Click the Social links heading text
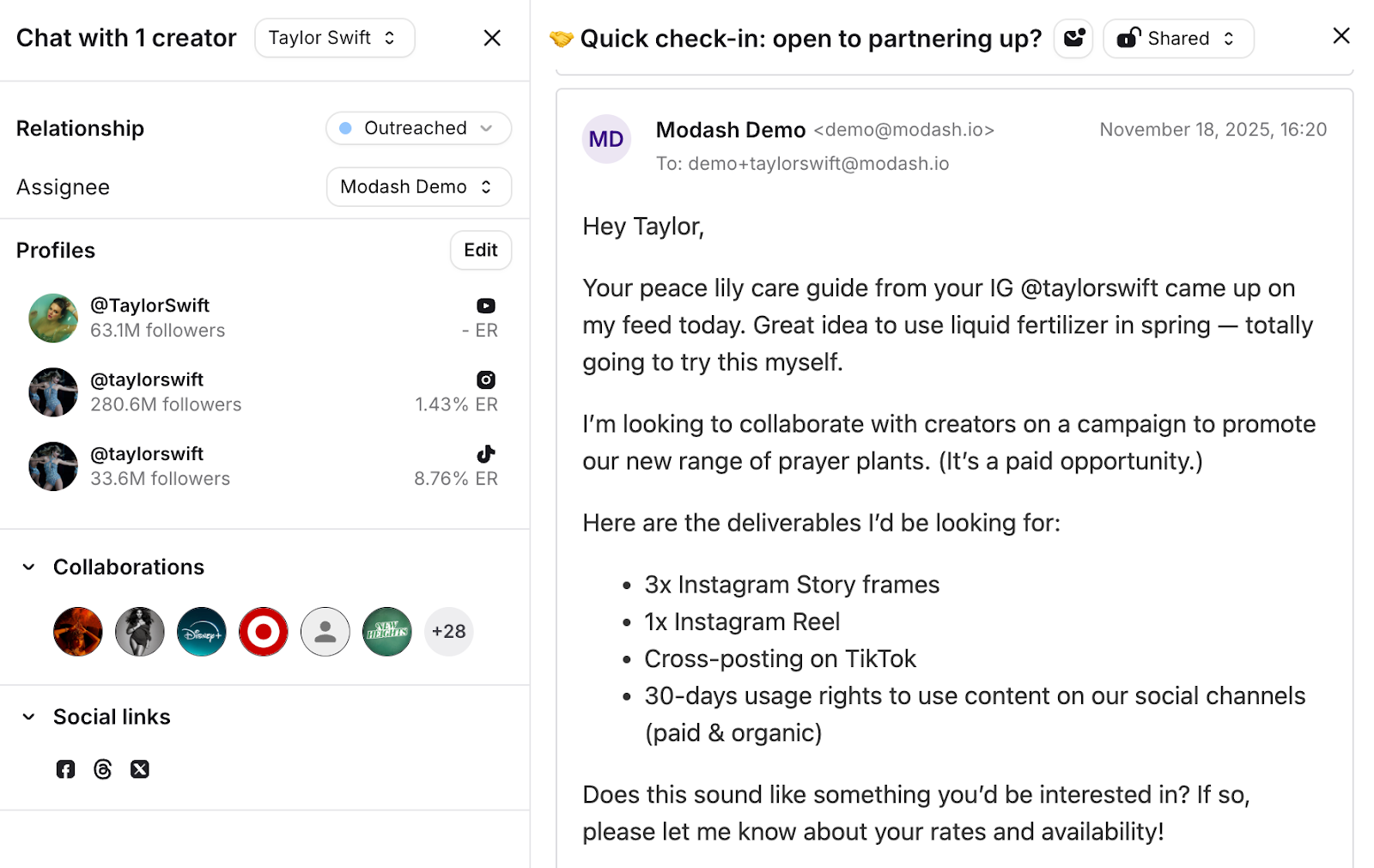This screenshot has width=1374, height=868. click(x=112, y=717)
